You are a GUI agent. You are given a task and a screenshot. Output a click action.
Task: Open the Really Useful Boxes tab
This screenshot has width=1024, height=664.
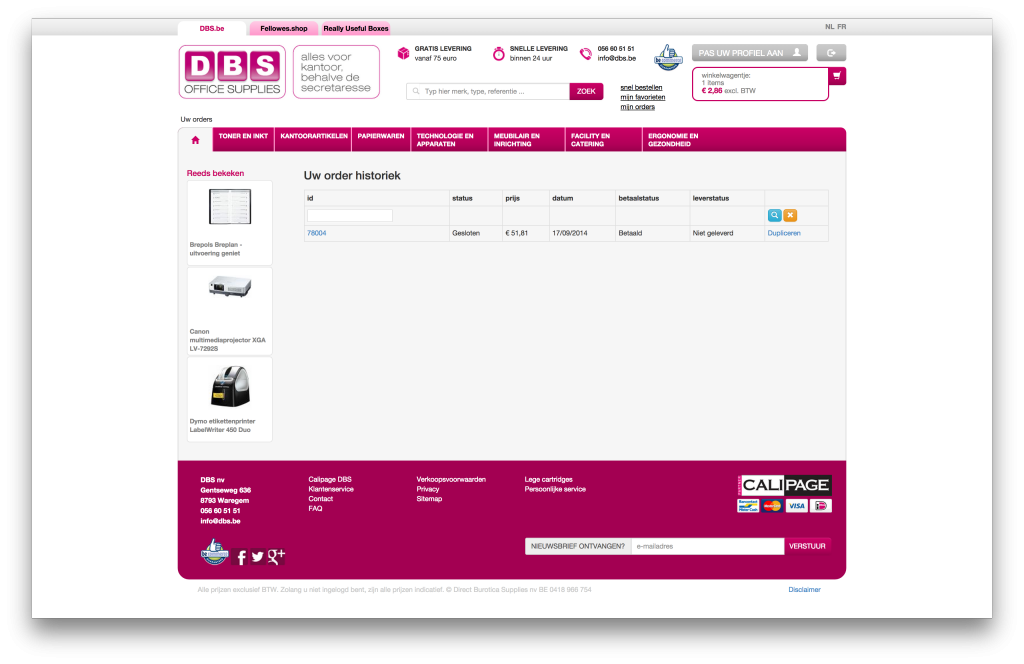(x=355, y=29)
